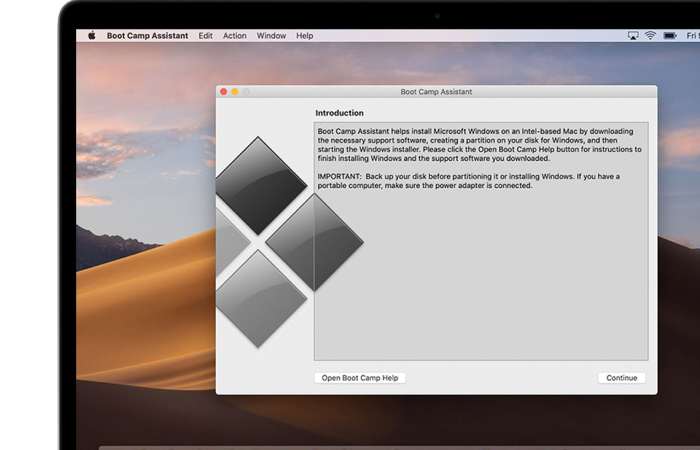700x450 pixels.
Task: Click the AirPlay display icon in menu bar
Action: (633, 35)
